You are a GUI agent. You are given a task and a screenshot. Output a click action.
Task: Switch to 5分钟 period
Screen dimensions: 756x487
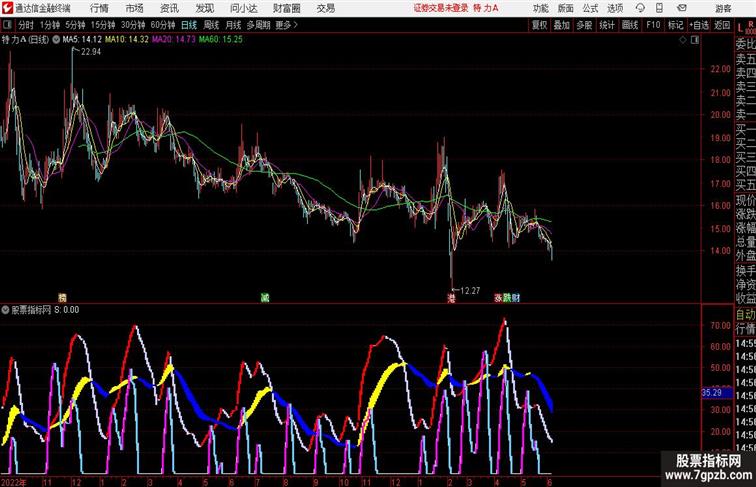click(75, 25)
